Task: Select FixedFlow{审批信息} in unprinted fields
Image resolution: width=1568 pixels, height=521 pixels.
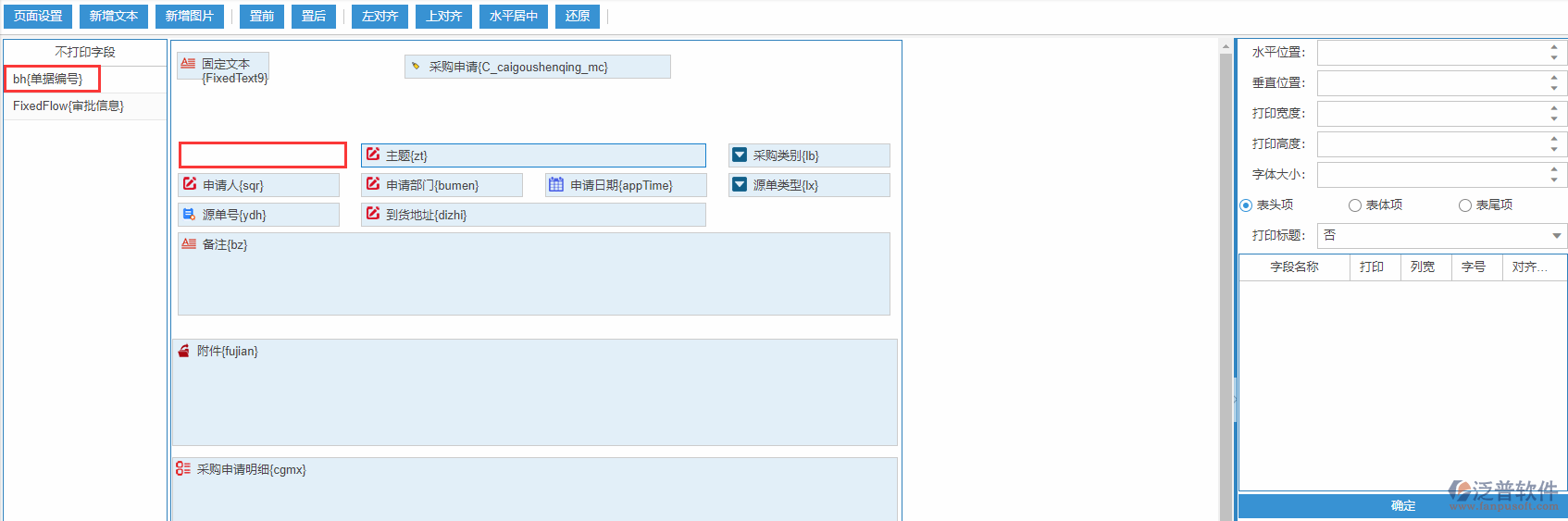Action: point(85,106)
